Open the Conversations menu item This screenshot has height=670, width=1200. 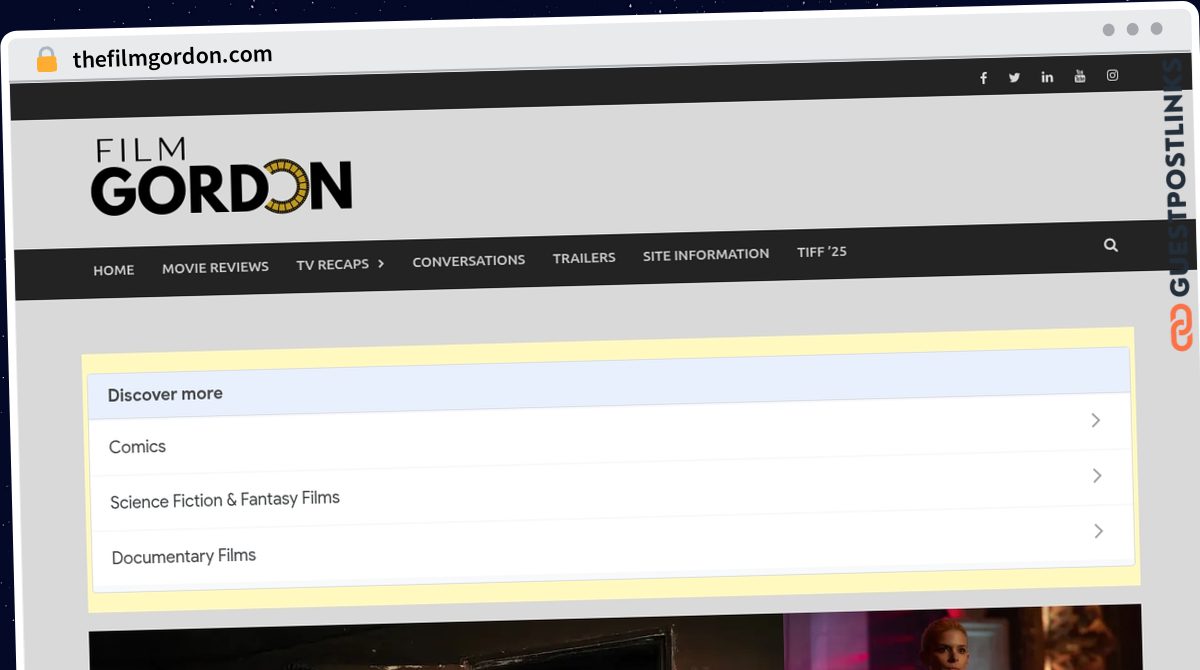(x=469, y=261)
